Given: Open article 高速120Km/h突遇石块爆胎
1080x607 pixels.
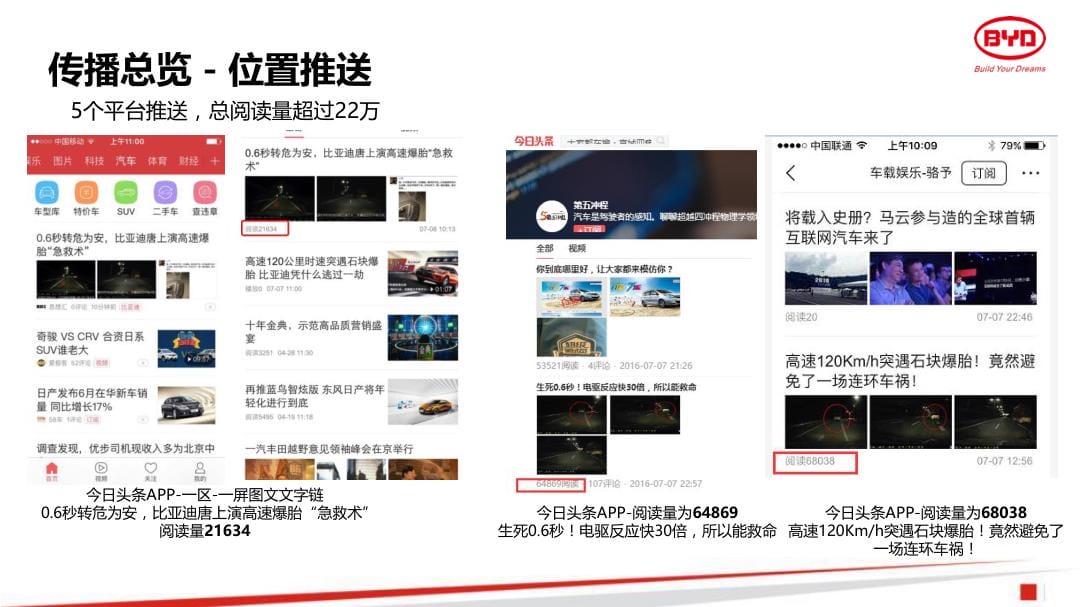Looking at the screenshot, I should [x=910, y=371].
